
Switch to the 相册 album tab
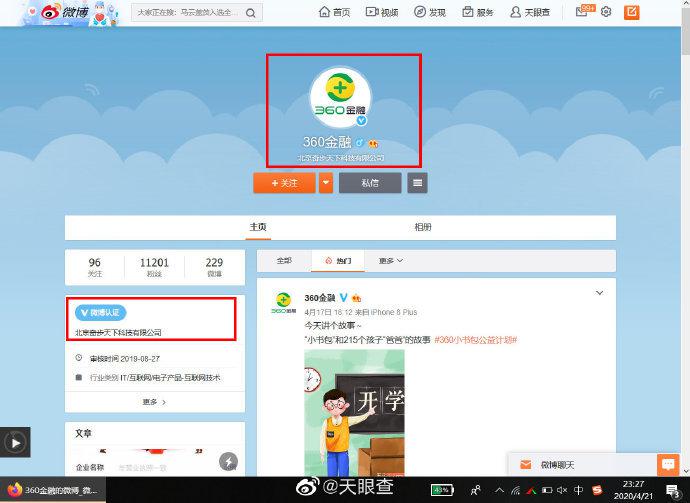(x=423, y=227)
